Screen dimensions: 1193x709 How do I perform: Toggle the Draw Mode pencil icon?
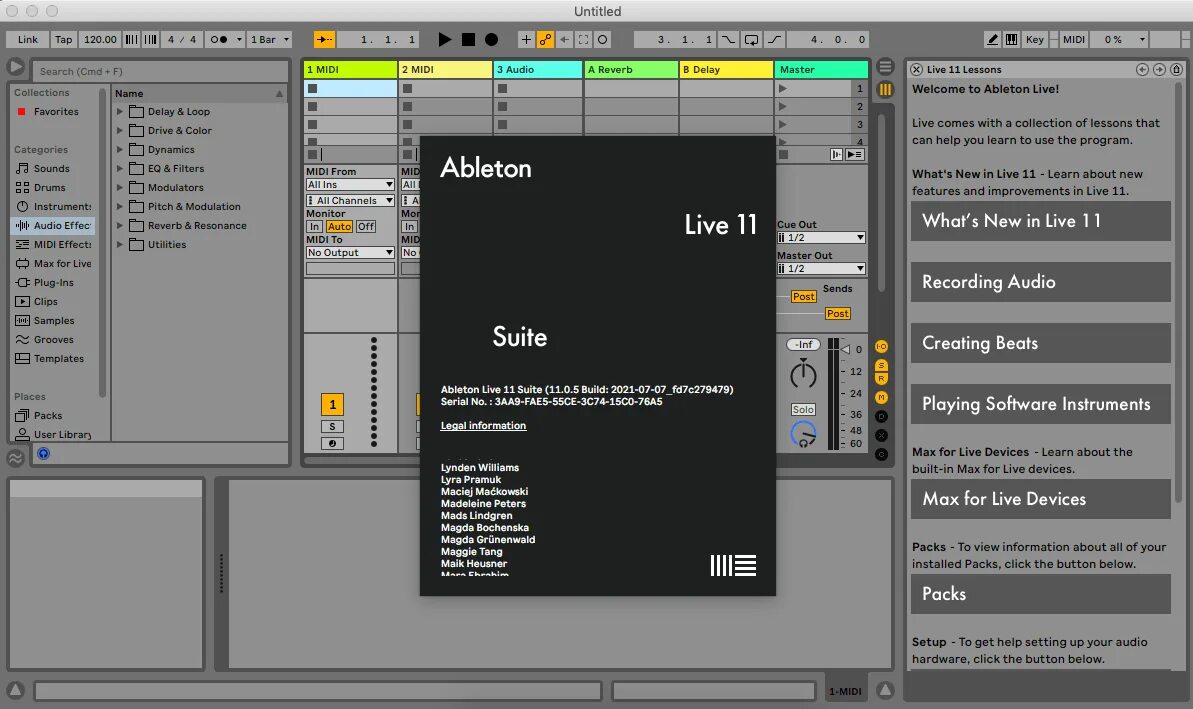[x=993, y=40]
